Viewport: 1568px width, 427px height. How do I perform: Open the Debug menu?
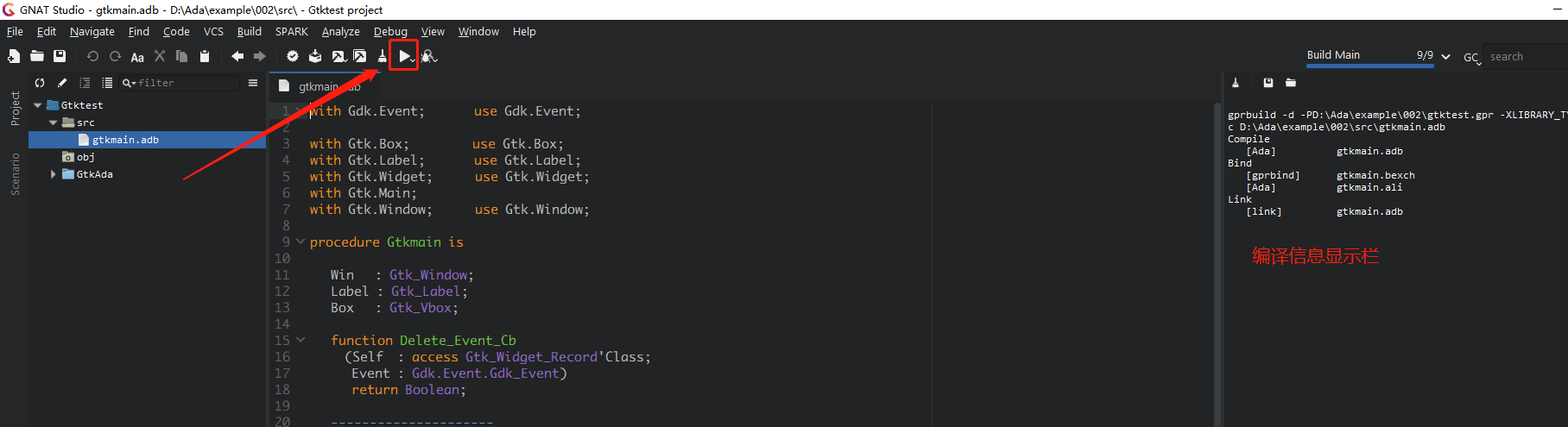[x=390, y=31]
